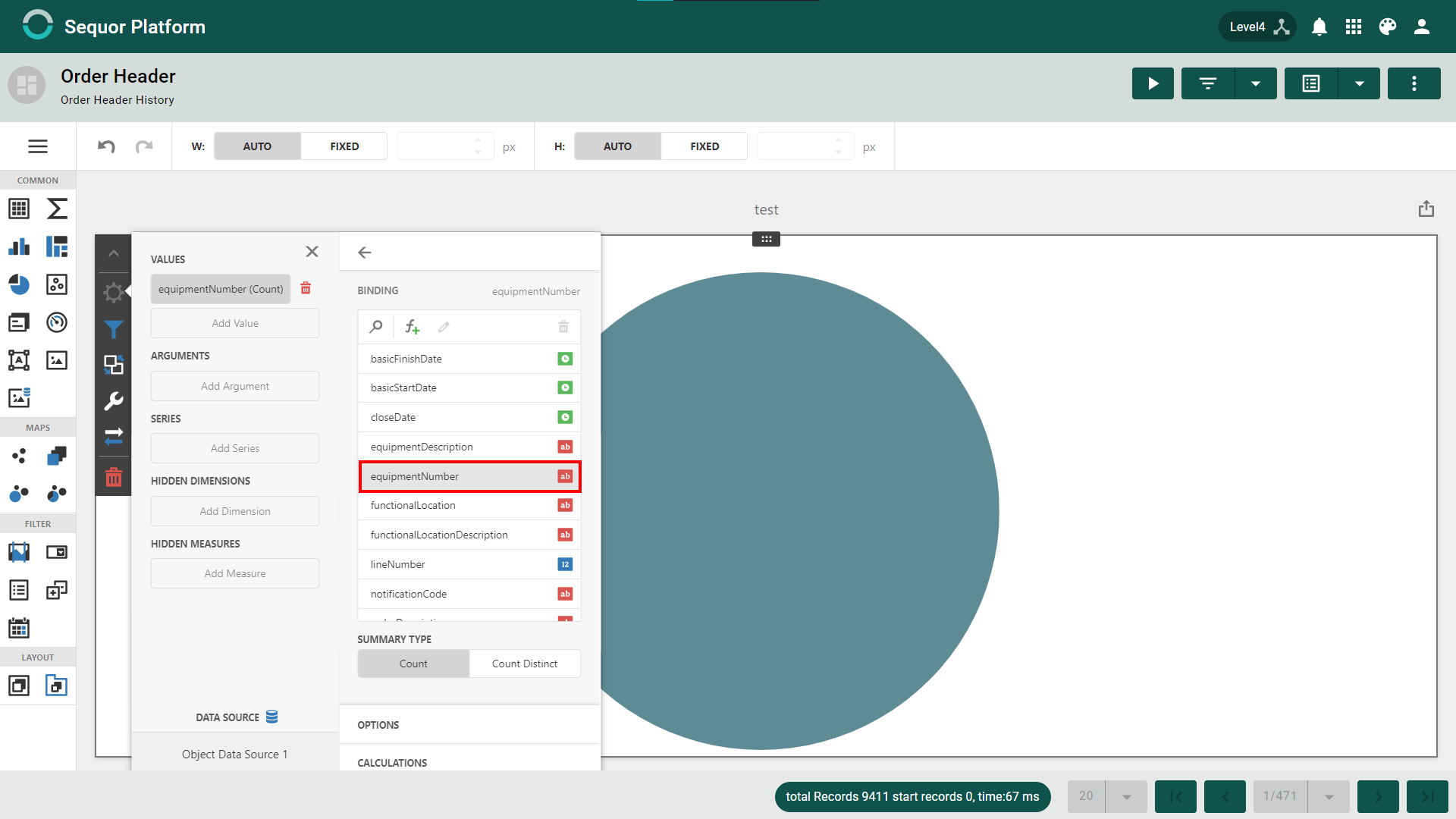Search the binding field list
The width and height of the screenshot is (1456, 819).
click(x=376, y=327)
